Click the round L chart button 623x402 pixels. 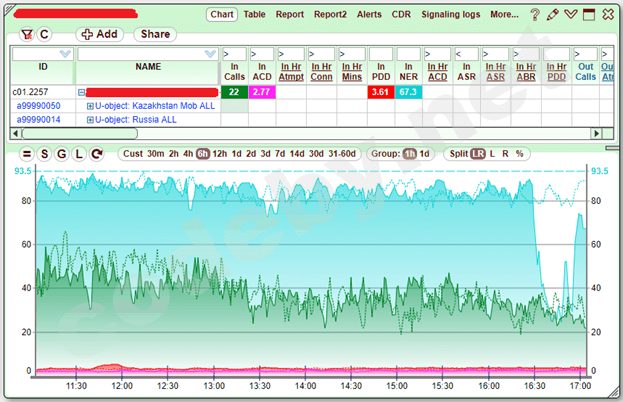[x=79, y=154]
